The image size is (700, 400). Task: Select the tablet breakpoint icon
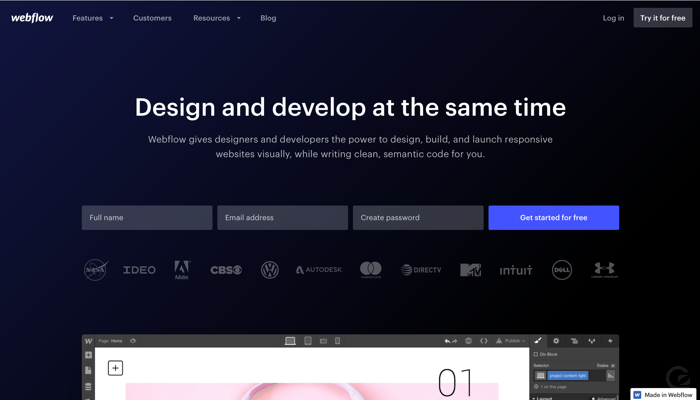click(308, 341)
